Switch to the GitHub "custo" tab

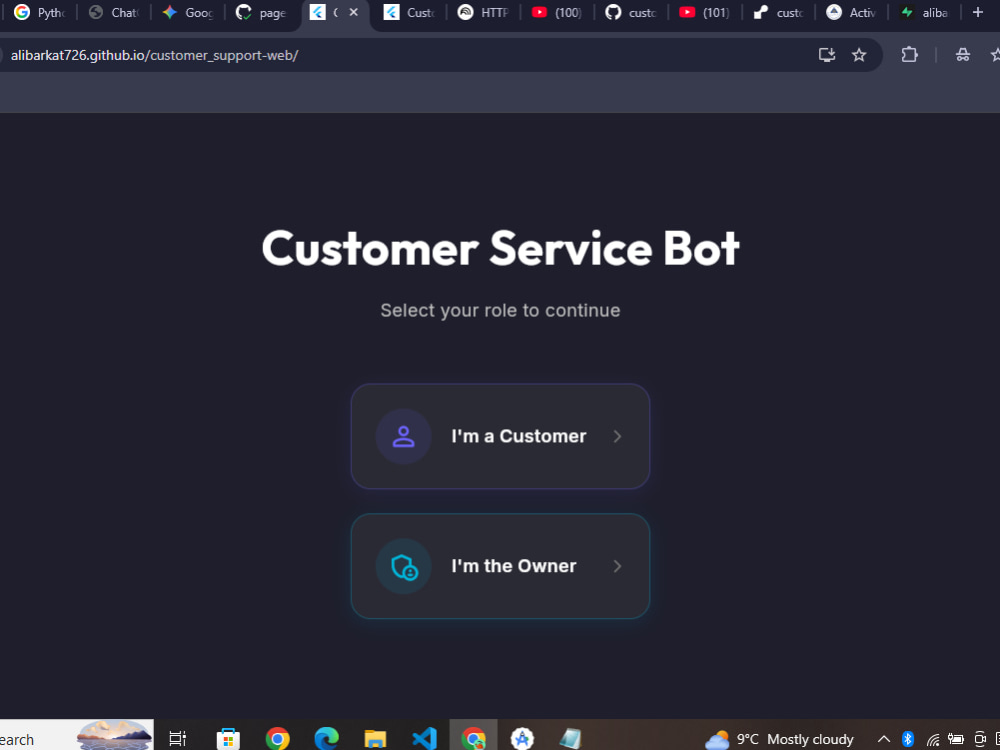[631, 12]
